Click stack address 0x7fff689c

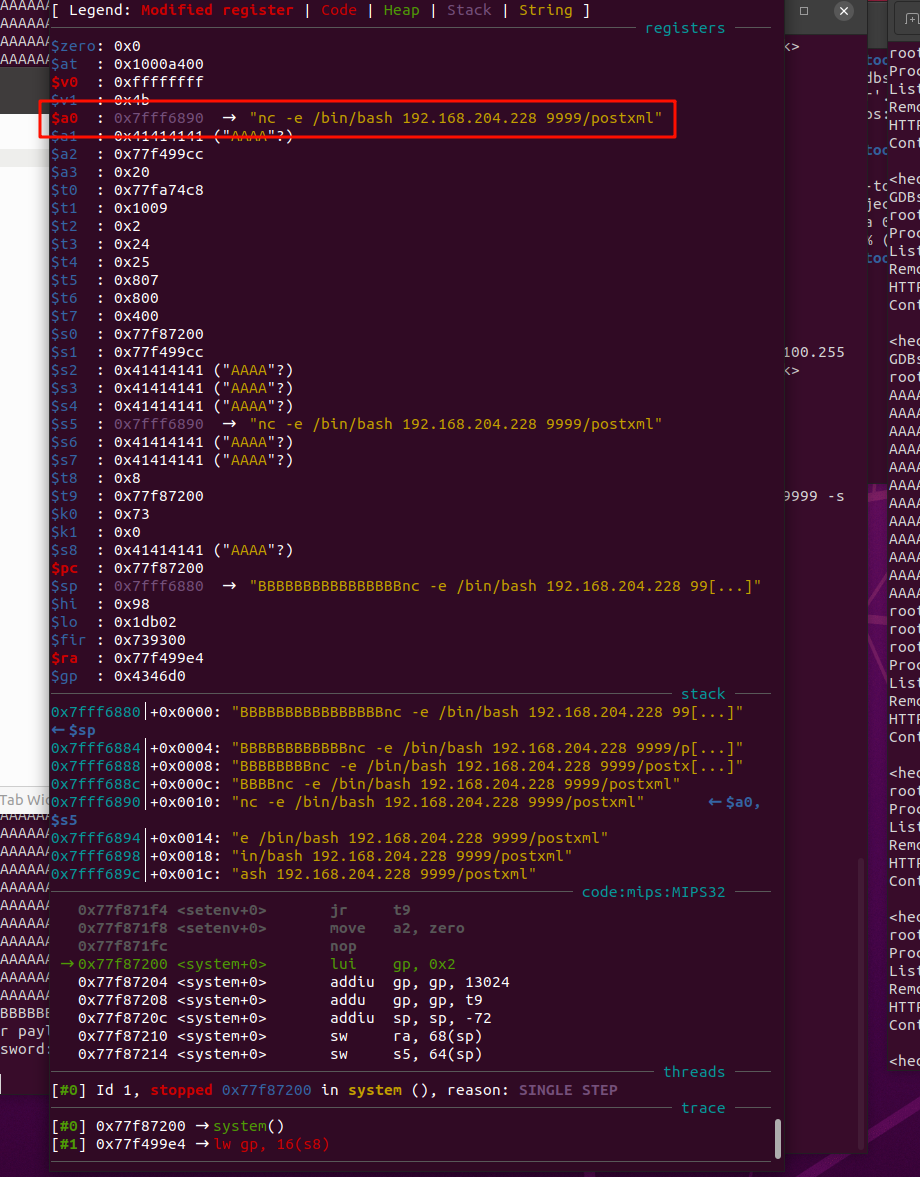click(96, 875)
